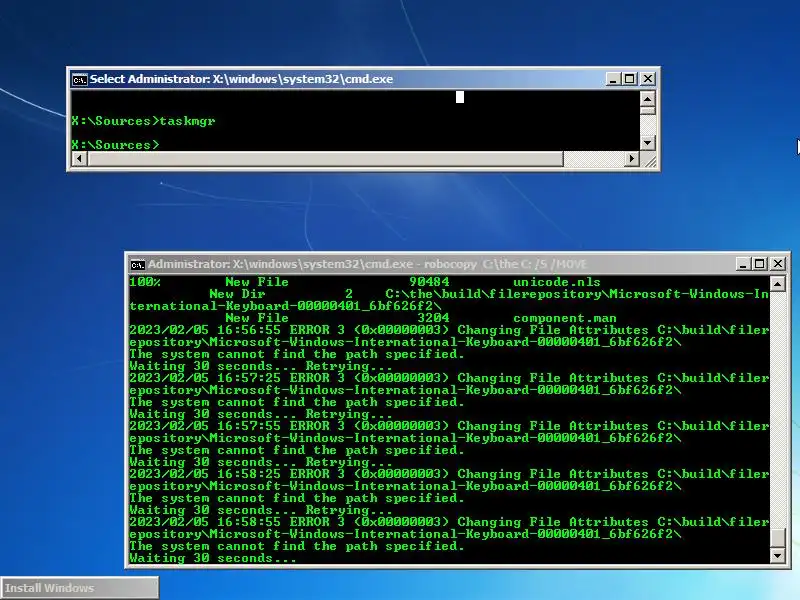Click the error line timestamped 16:58:25
Screen dimensions: 800x600
pyautogui.click(x=449, y=474)
